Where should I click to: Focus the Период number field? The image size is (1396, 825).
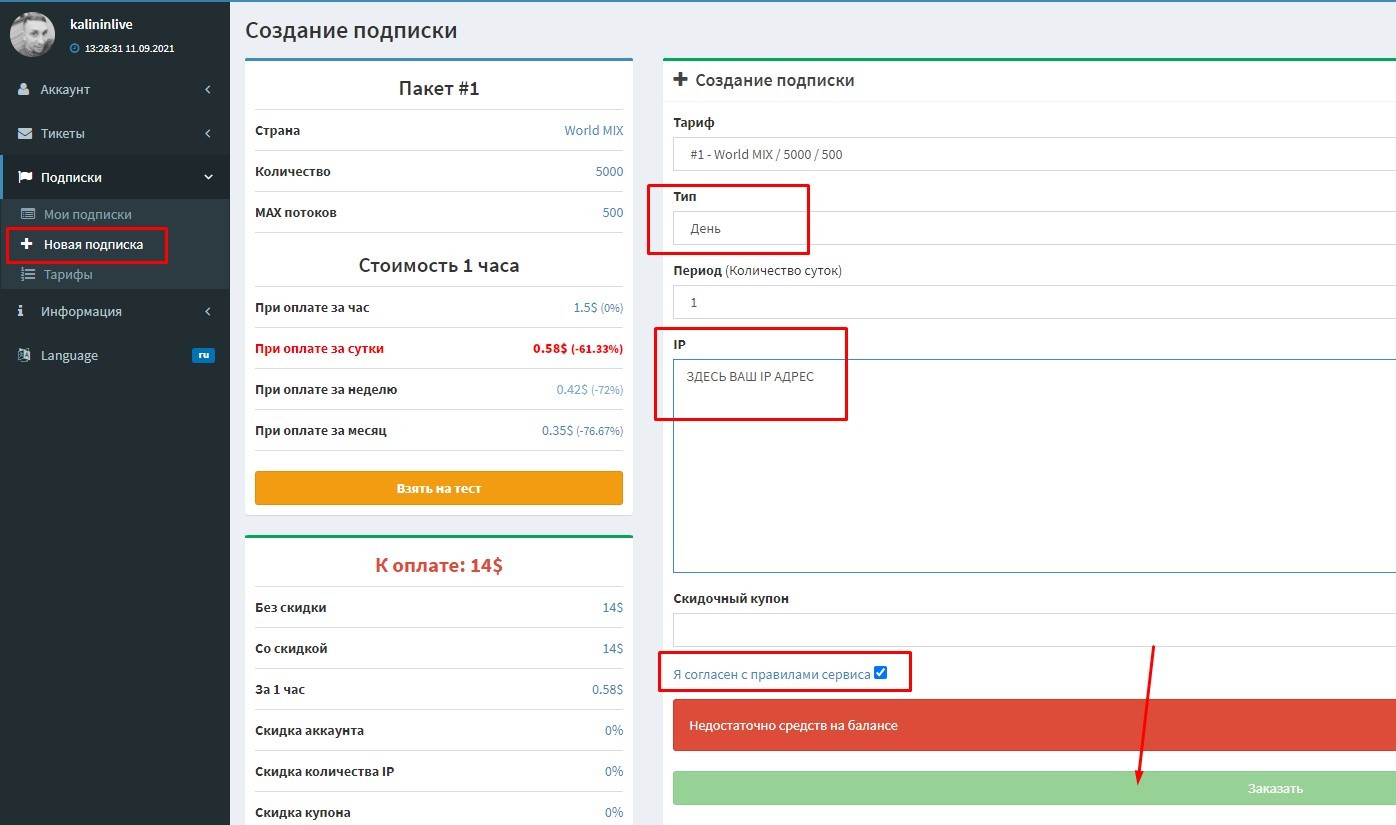(1034, 302)
